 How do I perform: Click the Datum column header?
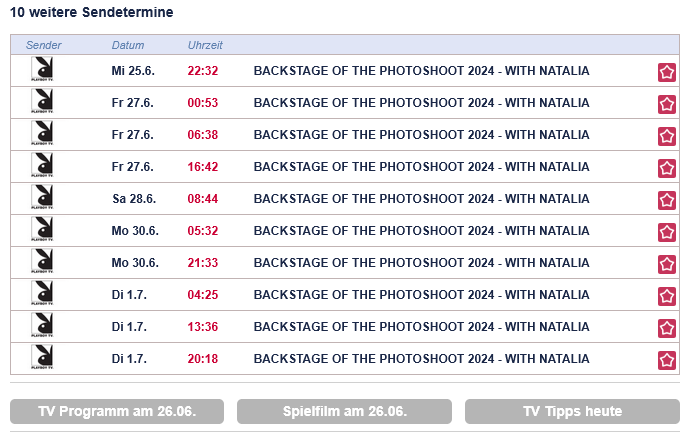(128, 46)
